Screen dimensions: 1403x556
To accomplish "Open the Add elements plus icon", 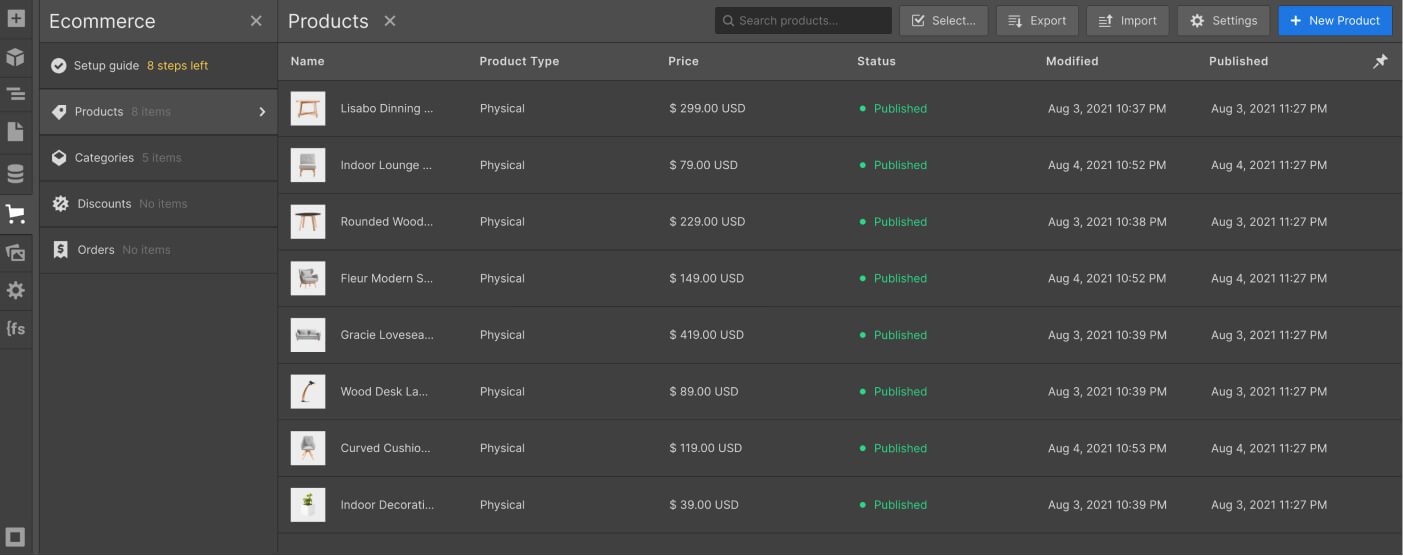I will [15, 18].
